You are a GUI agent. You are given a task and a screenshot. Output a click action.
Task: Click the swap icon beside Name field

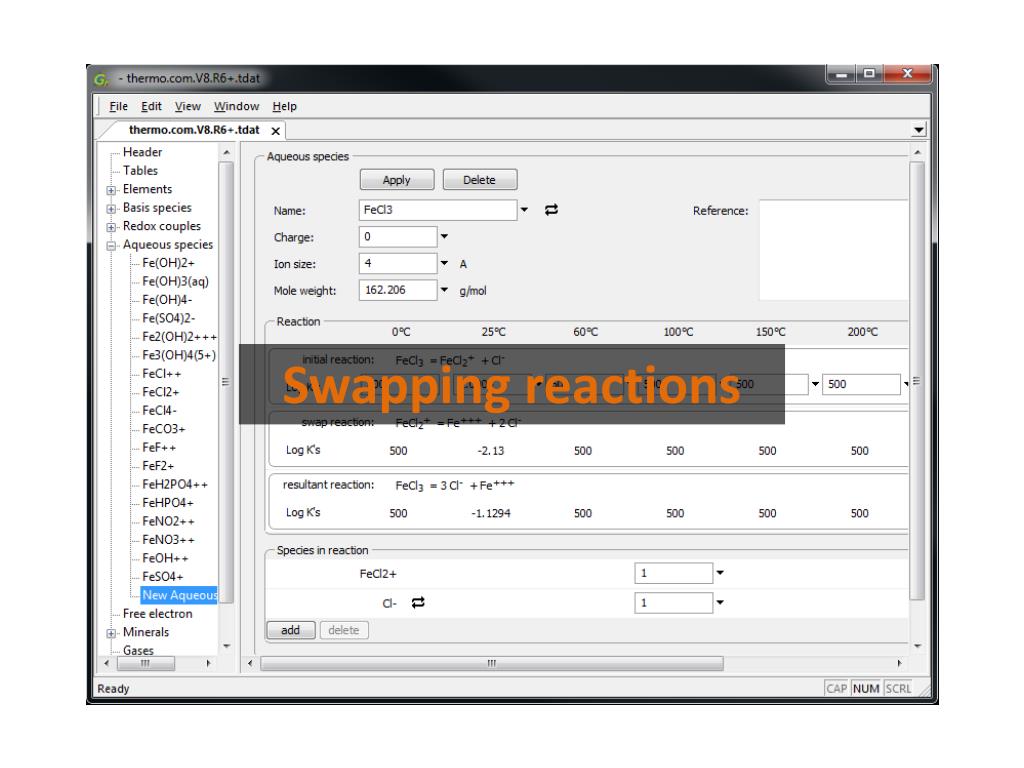click(x=551, y=210)
